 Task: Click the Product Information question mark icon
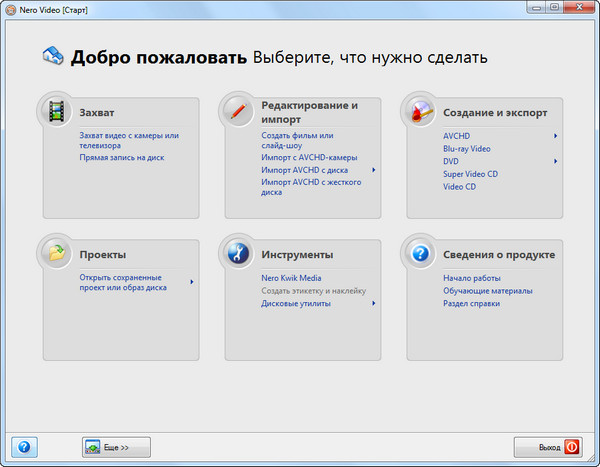point(421,253)
